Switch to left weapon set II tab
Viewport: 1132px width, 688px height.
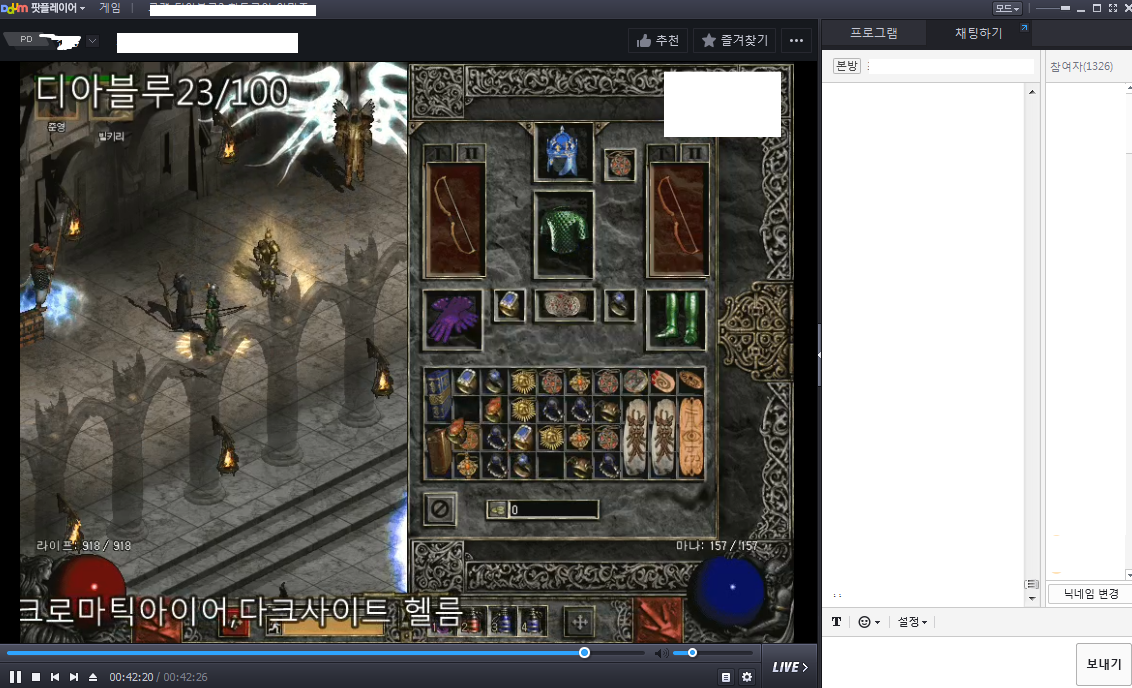coord(471,153)
